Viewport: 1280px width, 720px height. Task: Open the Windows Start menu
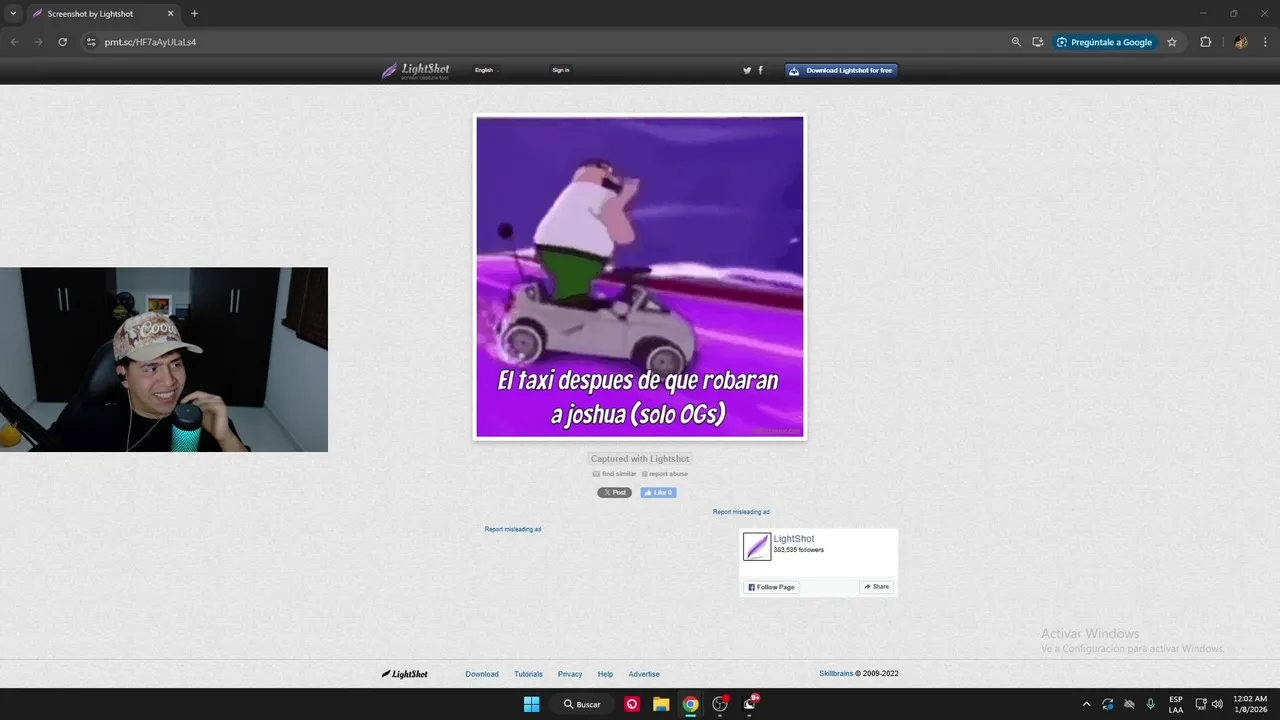[531, 704]
